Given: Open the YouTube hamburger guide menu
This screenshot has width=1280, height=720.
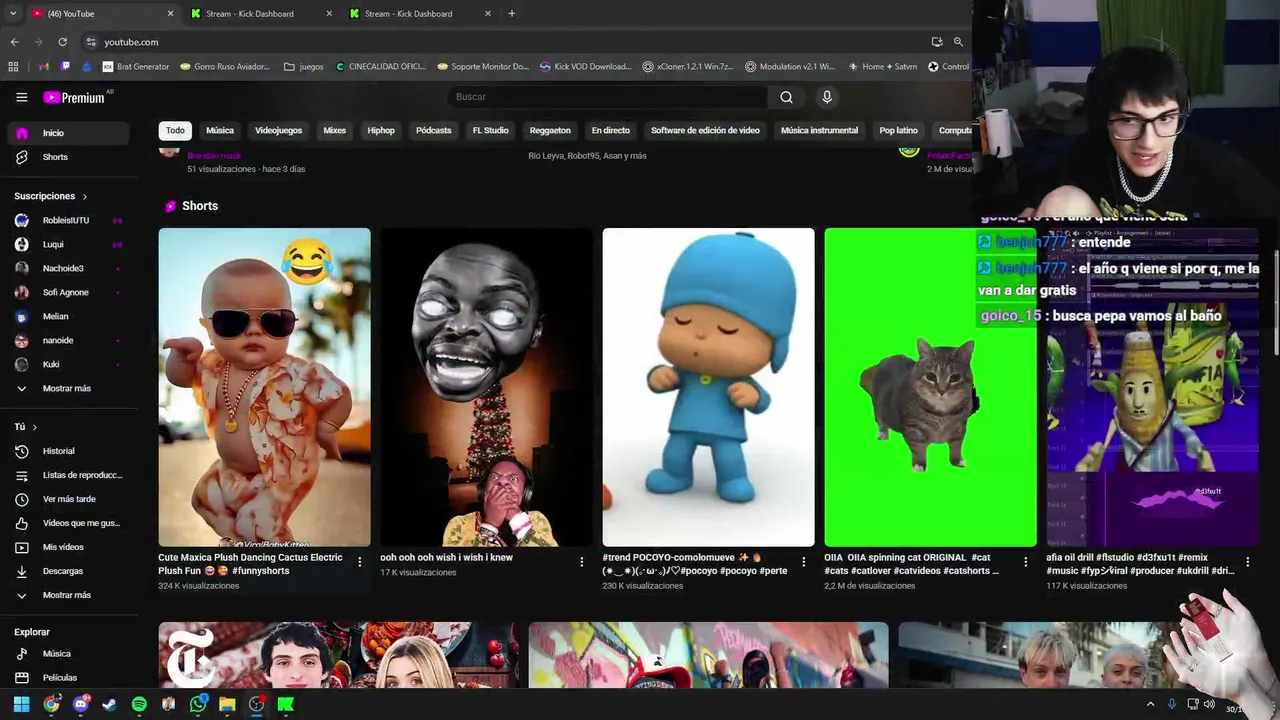Looking at the screenshot, I should [21, 97].
